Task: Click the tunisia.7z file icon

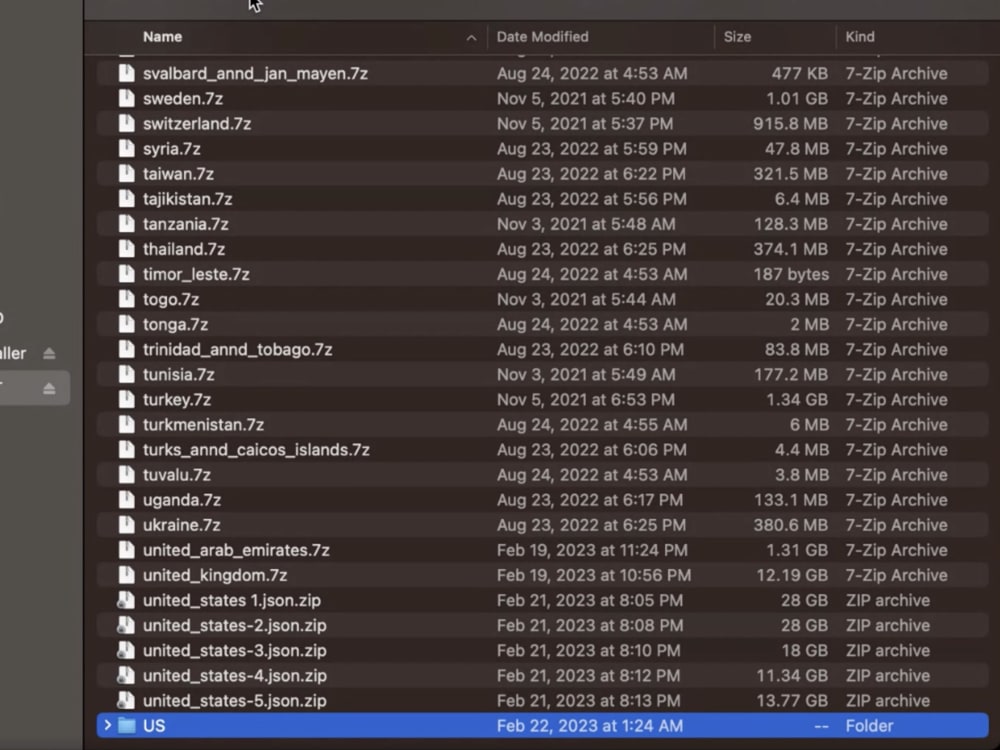Action: coord(127,374)
